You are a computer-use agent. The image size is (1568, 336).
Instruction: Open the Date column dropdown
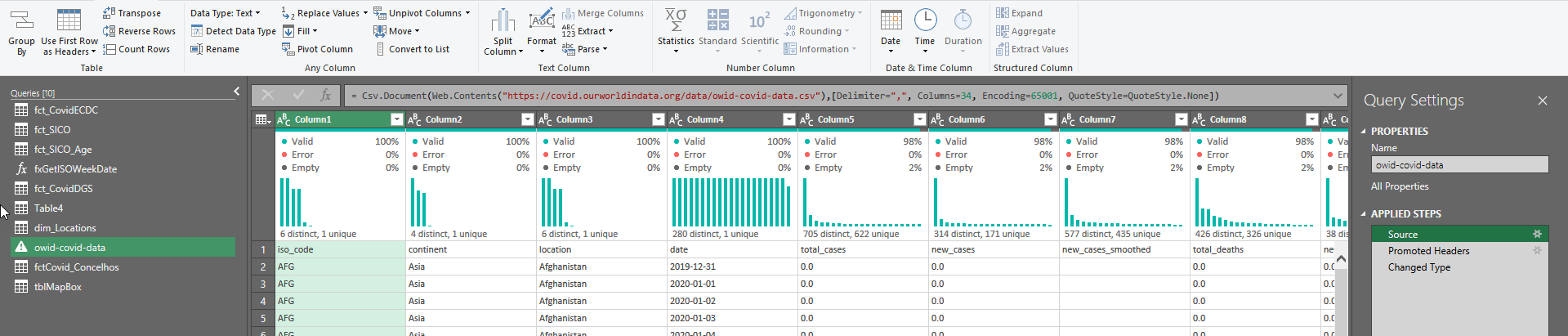click(891, 33)
